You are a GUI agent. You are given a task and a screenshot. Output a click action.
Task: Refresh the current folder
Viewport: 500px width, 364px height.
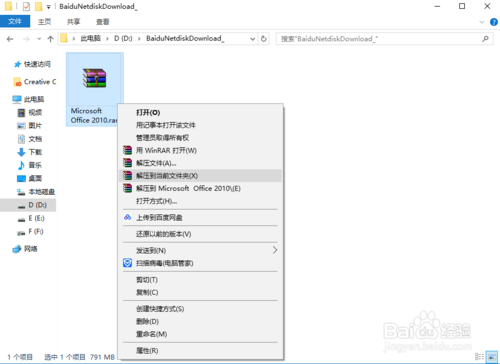tap(264, 39)
